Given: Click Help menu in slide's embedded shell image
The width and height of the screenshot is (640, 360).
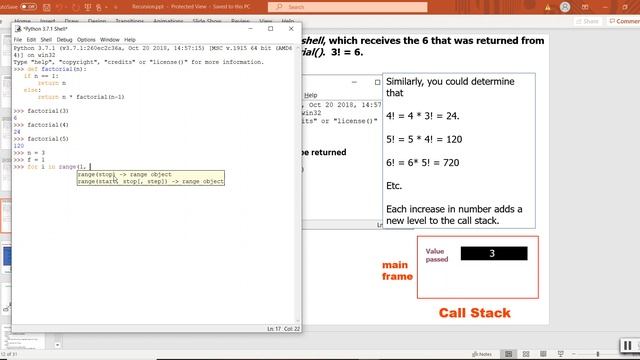Looking at the screenshot, I should (311, 95).
